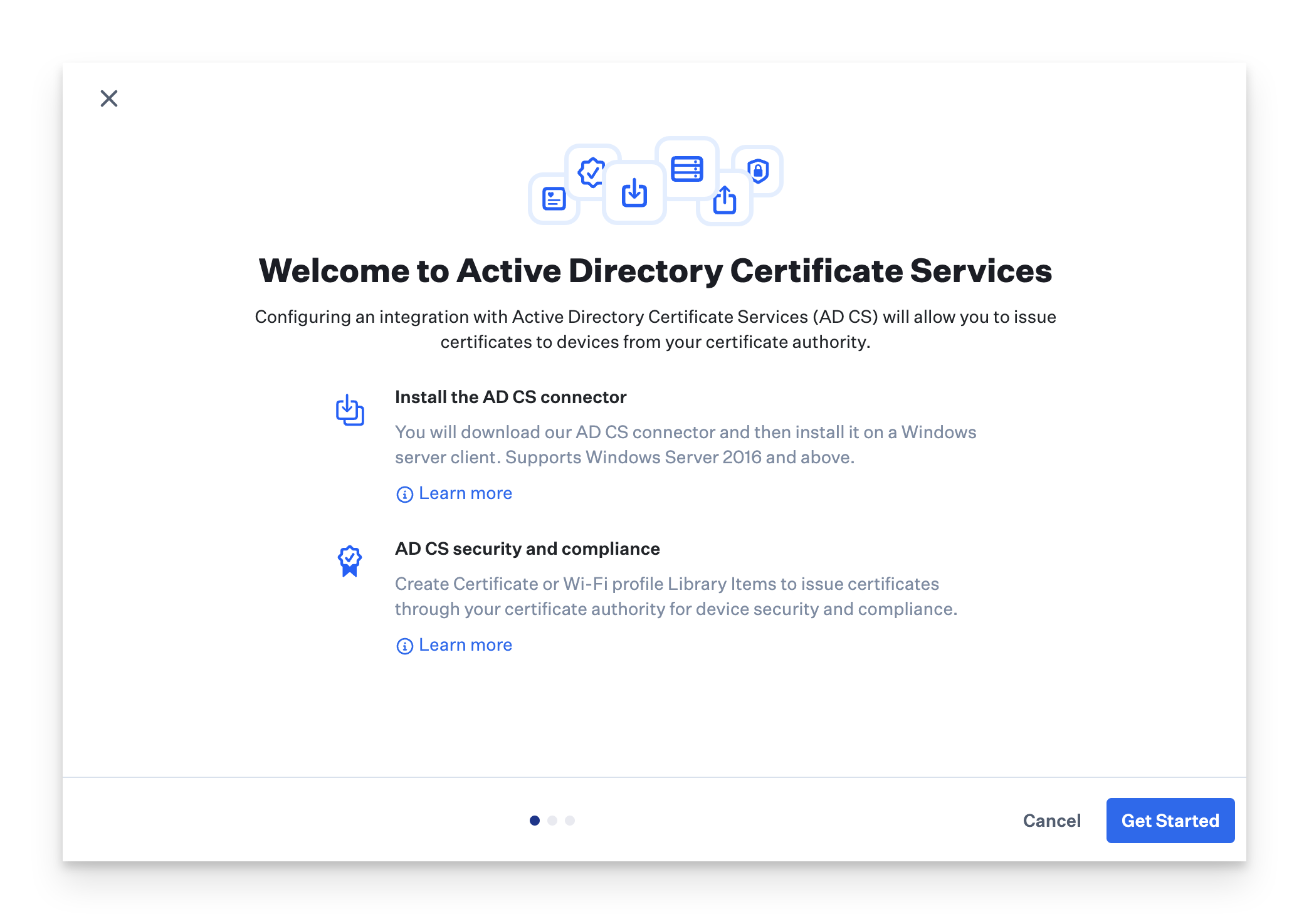Click the shield lock header icon

[x=758, y=171]
